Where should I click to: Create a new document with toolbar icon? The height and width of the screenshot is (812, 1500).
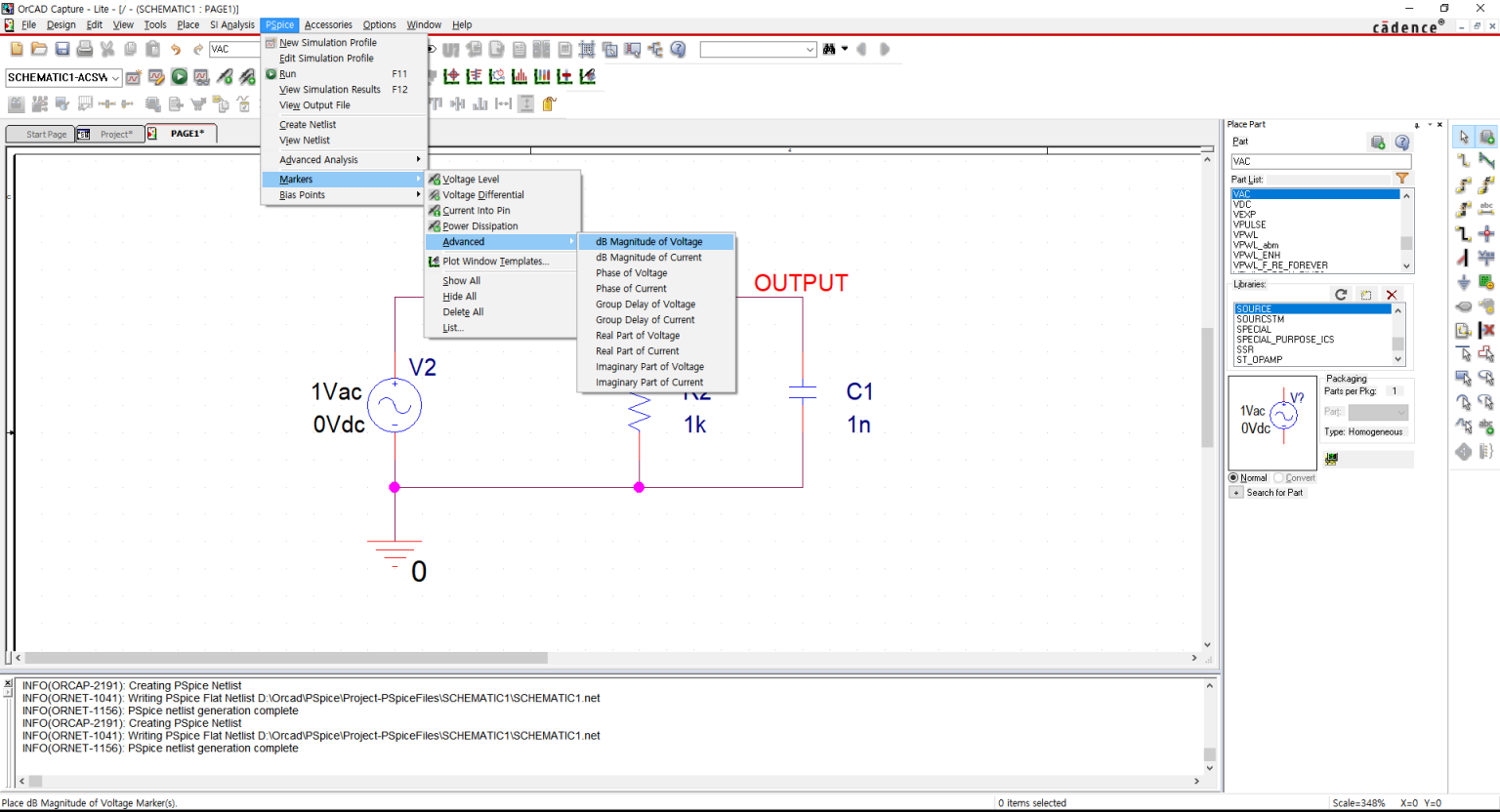pos(17,49)
